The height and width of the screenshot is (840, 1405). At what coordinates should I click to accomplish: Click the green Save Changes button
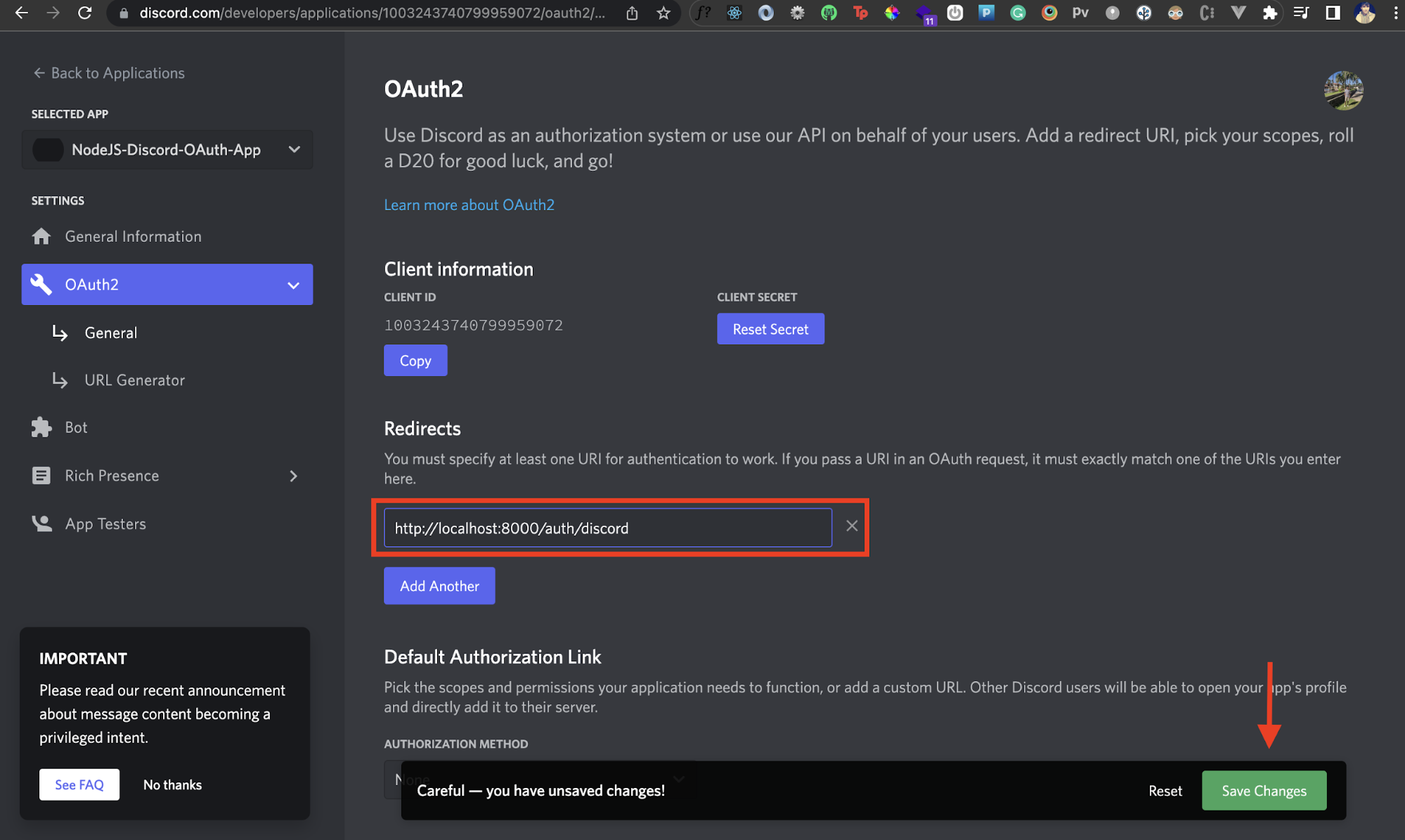1263,791
